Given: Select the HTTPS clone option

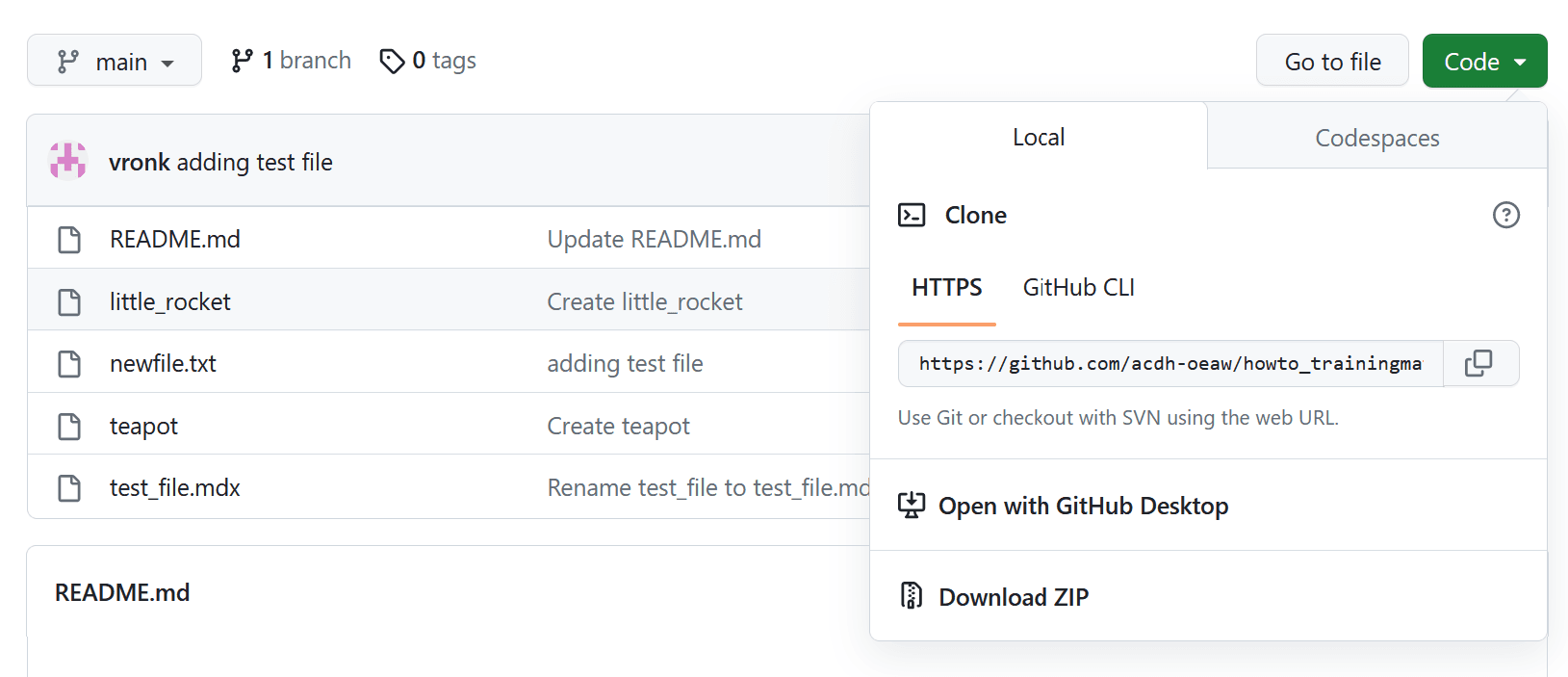Looking at the screenshot, I should click(x=946, y=287).
